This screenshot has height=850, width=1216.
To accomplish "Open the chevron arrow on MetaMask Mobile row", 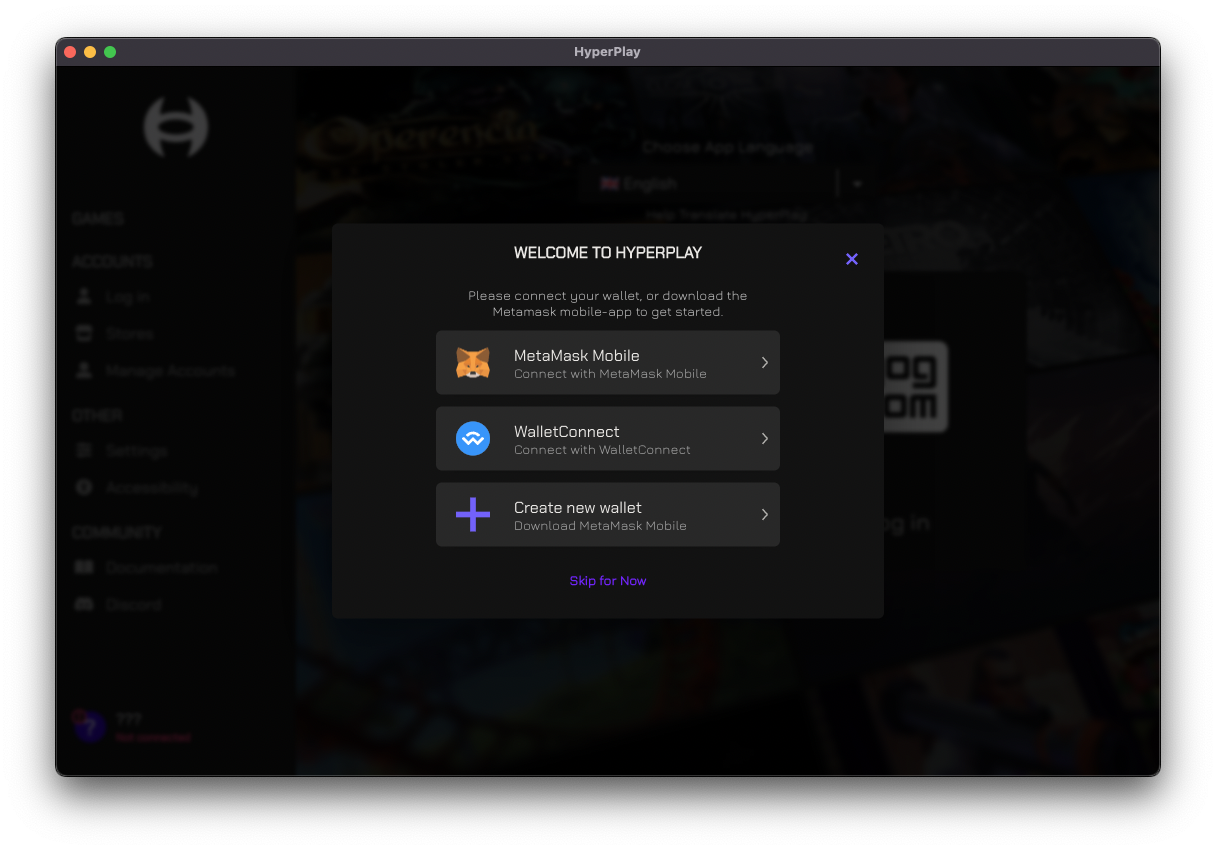I will click(x=765, y=362).
